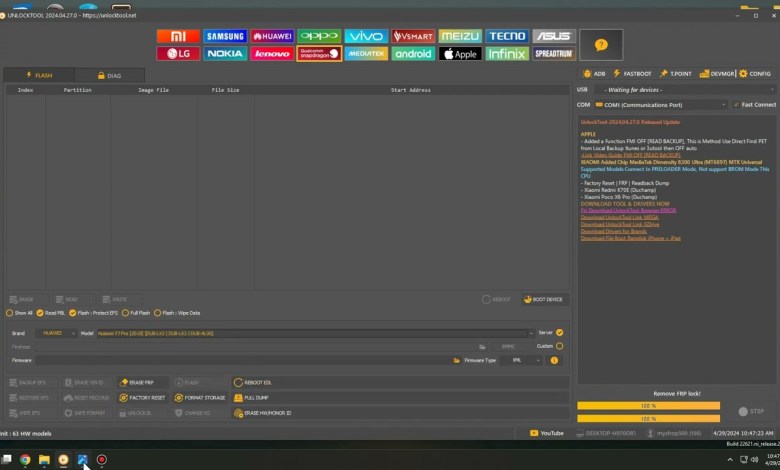Select the Meizu brand logo
Screen dimensions: 780x470
tap(460, 36)
